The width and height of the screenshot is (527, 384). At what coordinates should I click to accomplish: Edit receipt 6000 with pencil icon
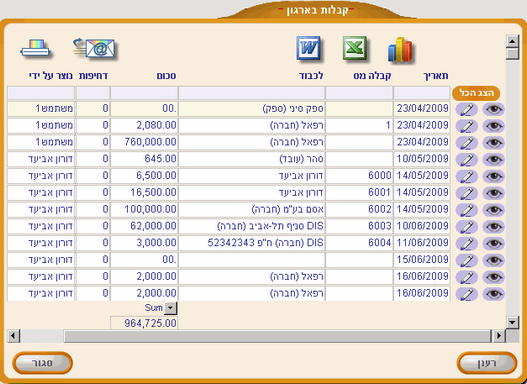click(467, 176)
